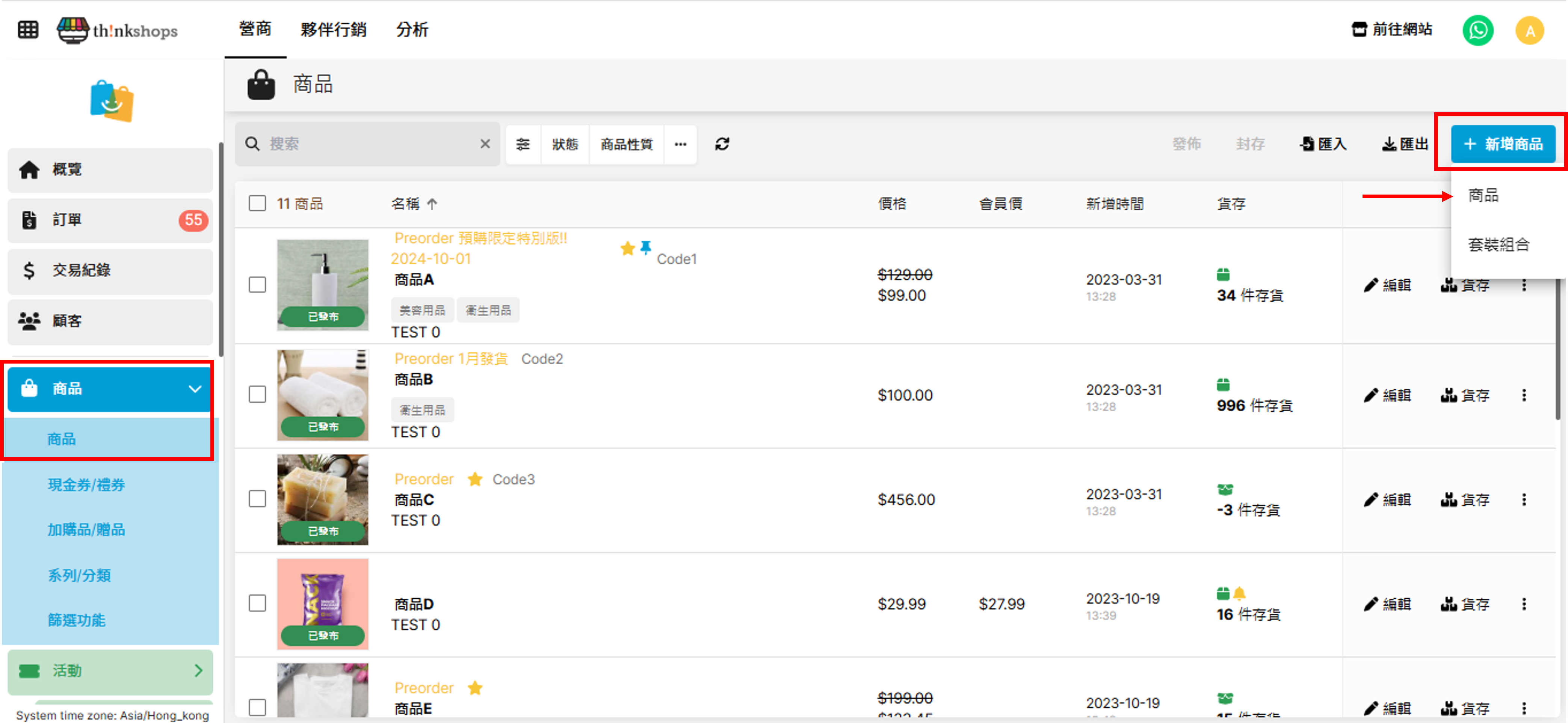Open three-dot menu for 商品C row

coord(1524,500)
